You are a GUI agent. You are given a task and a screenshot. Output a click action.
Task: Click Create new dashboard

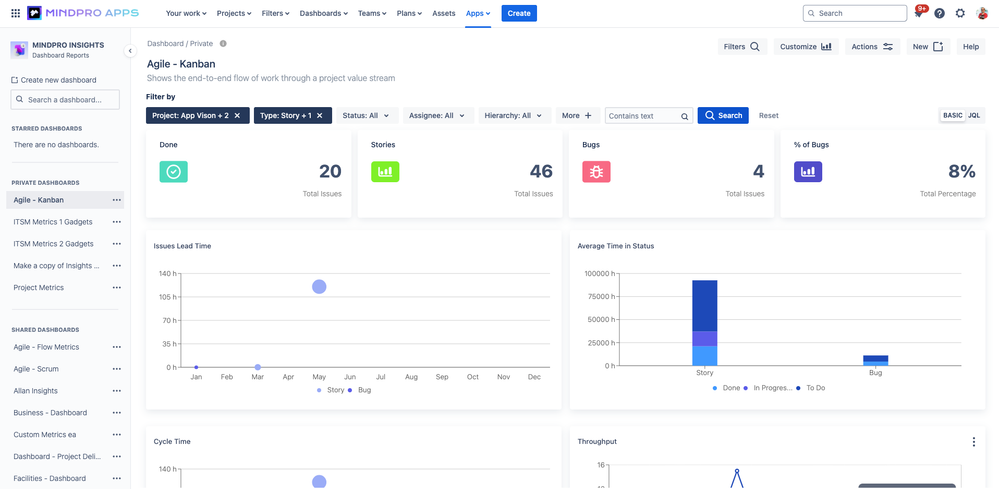coord(54,80)
